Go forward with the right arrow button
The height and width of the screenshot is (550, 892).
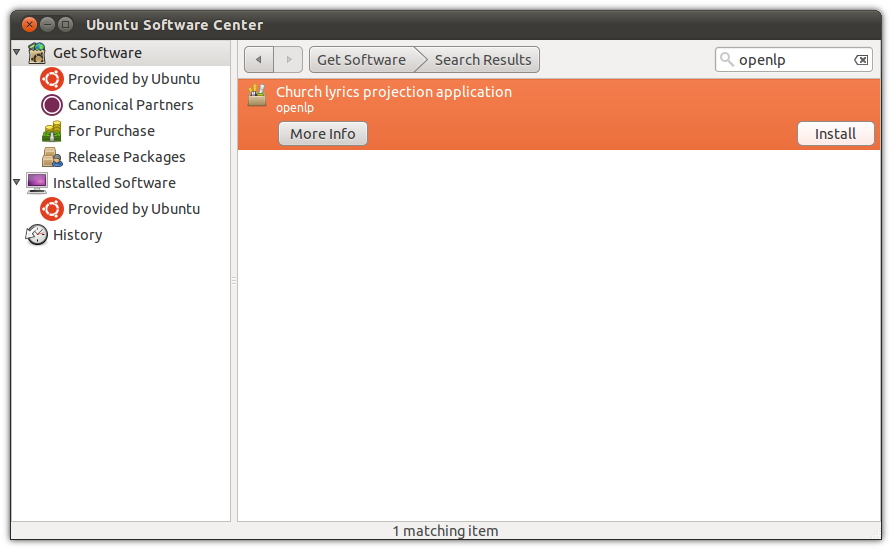(288, 60)
